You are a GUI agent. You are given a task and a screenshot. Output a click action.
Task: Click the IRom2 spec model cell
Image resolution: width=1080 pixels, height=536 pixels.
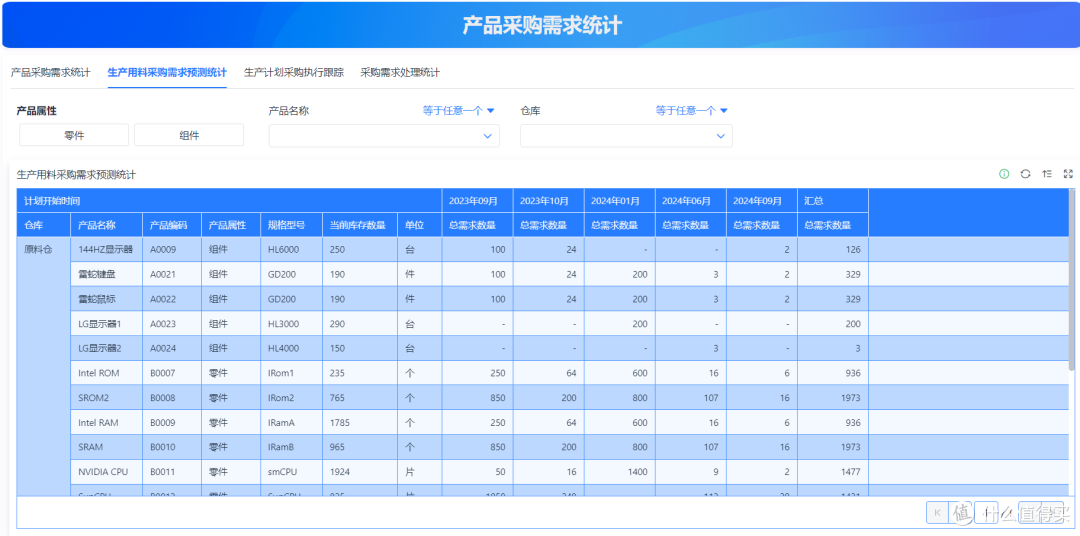(x=291, y=398)
